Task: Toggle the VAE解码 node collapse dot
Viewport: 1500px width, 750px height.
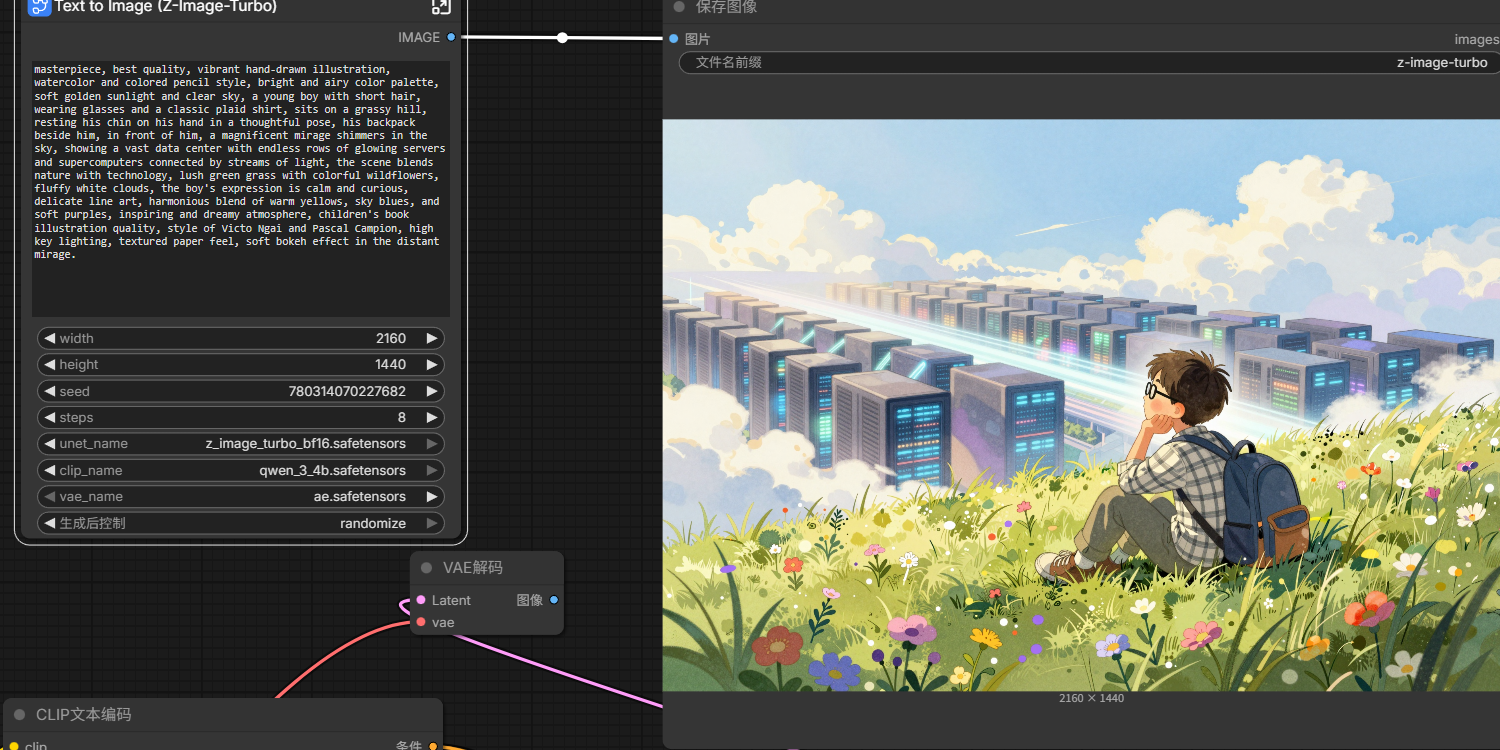Action: pyautogui.click(x=426, y=568)
